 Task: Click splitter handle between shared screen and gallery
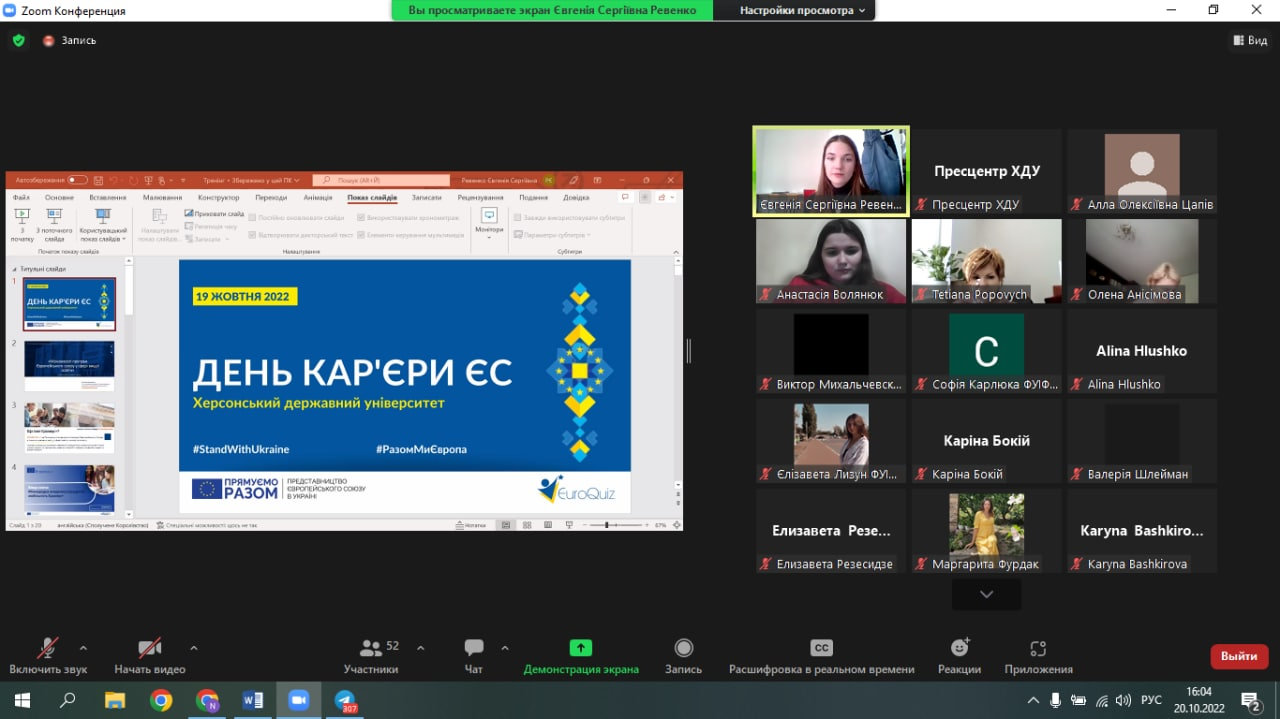tap(688, 351)
